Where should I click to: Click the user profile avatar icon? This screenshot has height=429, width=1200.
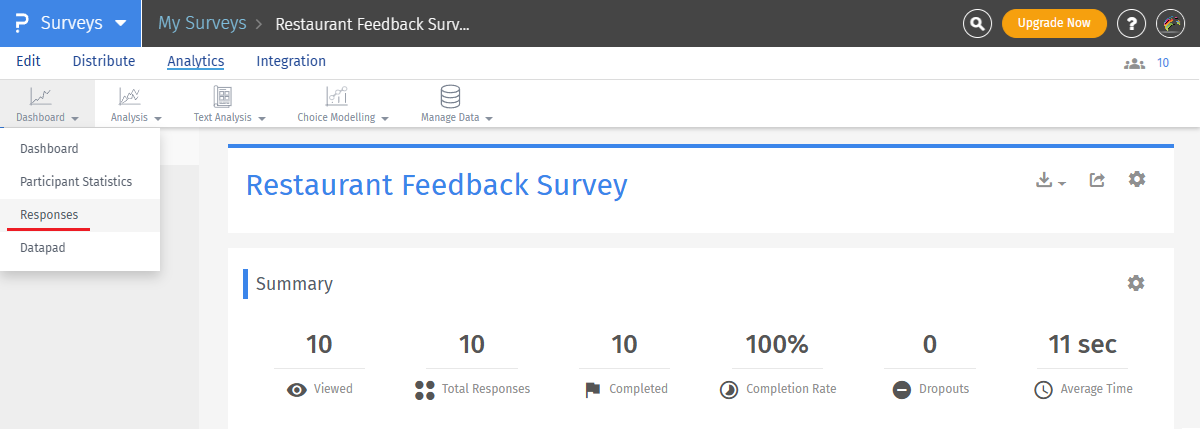point(1170,23)
